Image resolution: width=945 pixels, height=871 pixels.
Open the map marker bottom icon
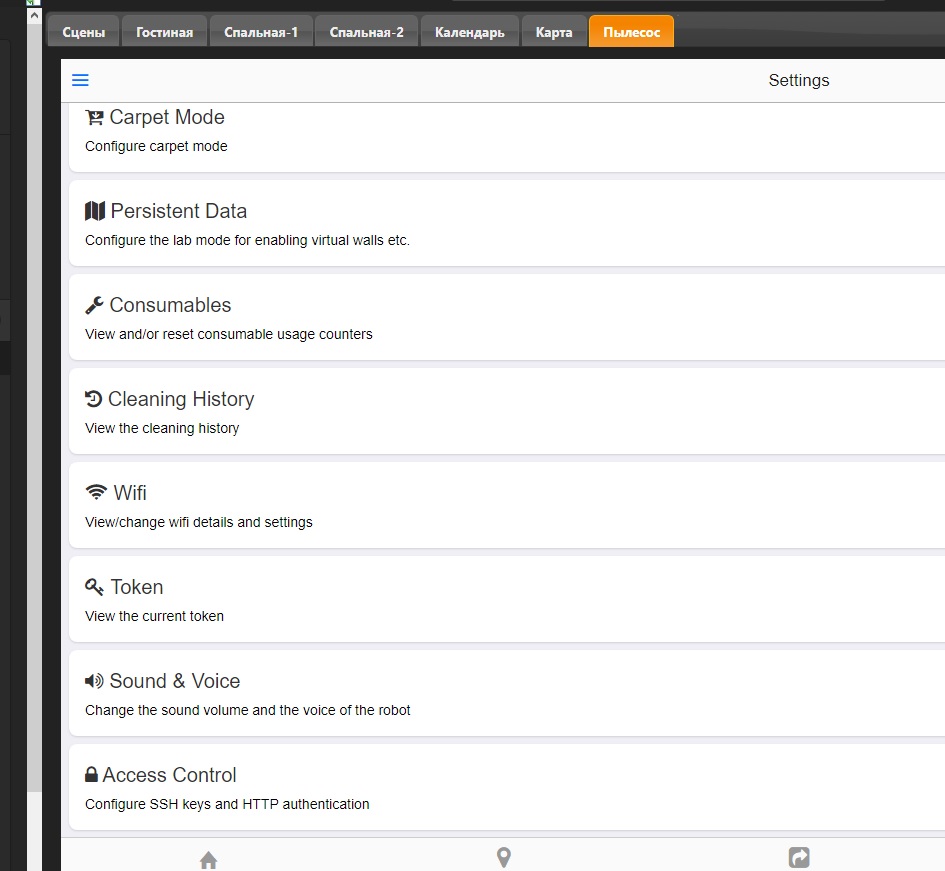(x=504, y=858)
